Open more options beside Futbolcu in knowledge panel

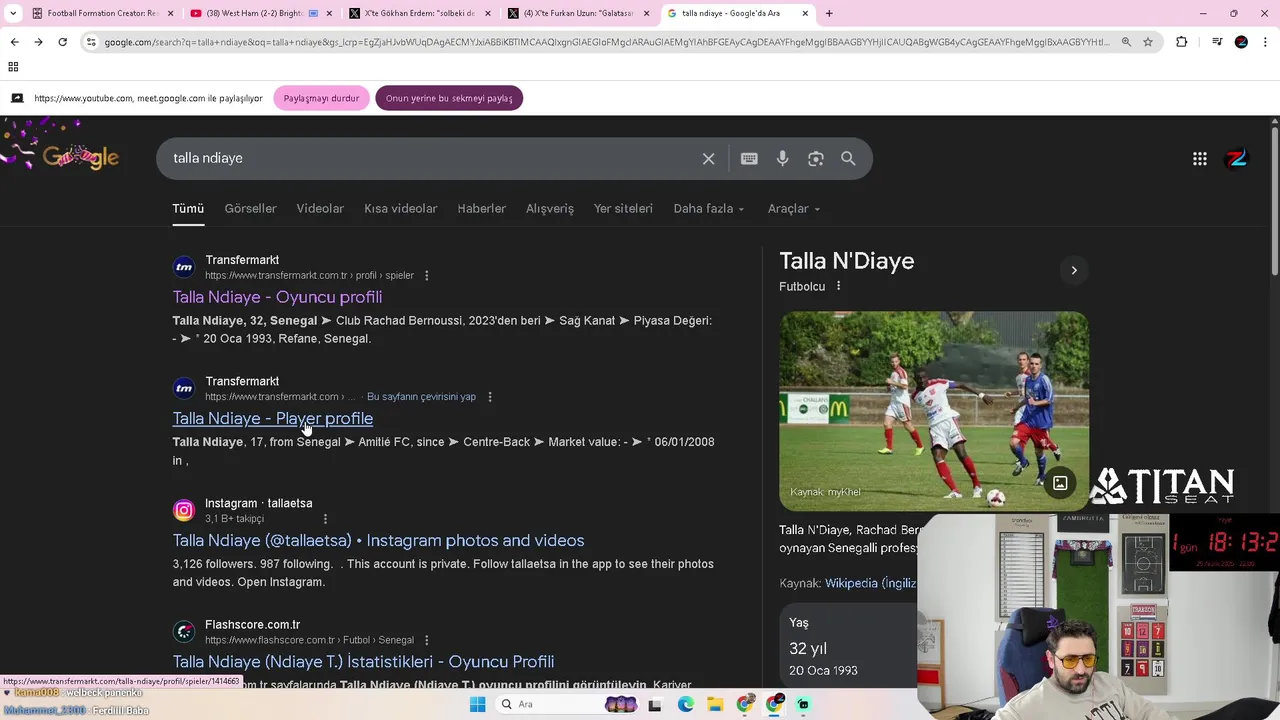[x=838, y=286]
